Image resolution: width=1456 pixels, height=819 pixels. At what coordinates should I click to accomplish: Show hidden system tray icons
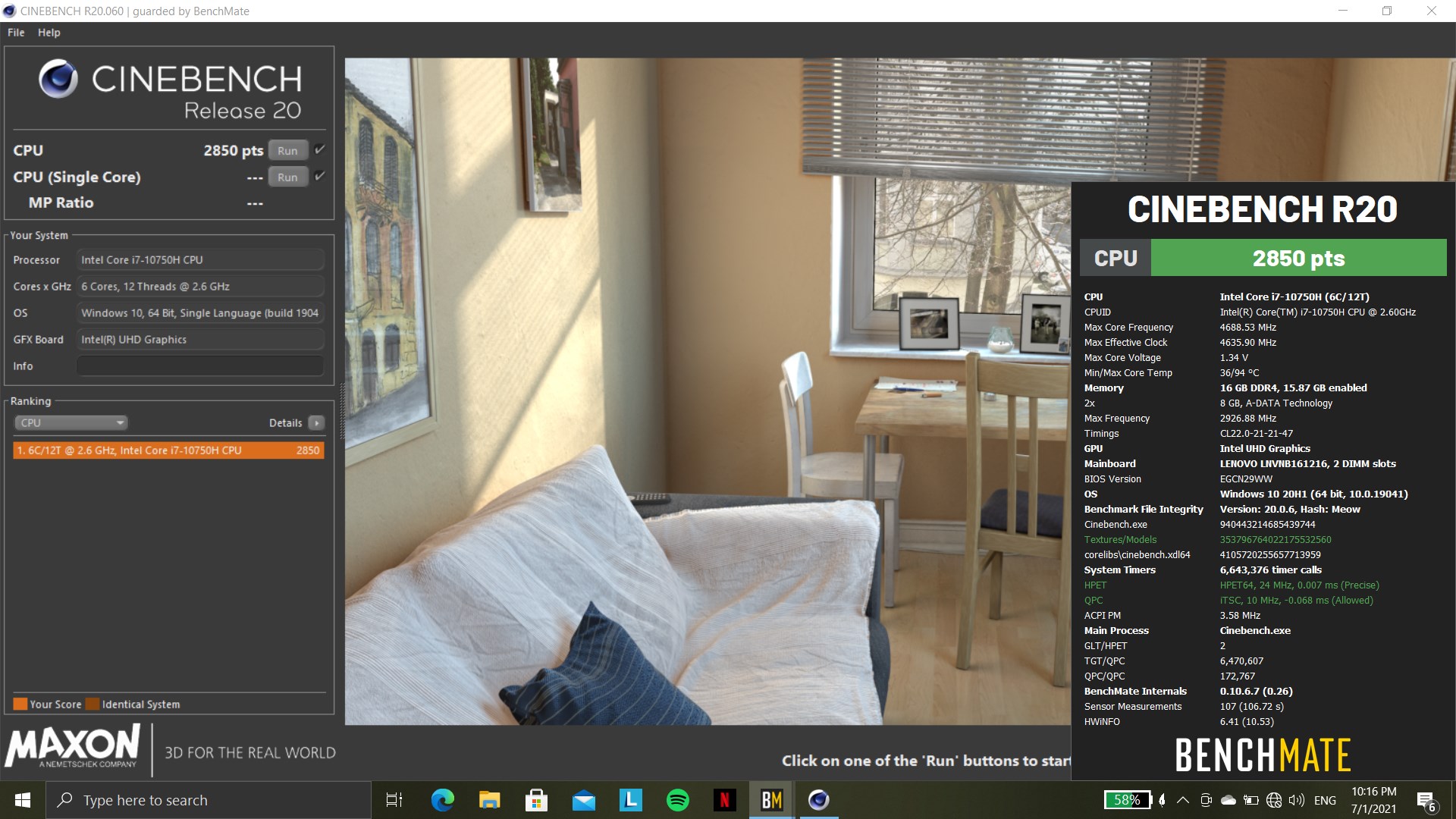(1183, 800)
